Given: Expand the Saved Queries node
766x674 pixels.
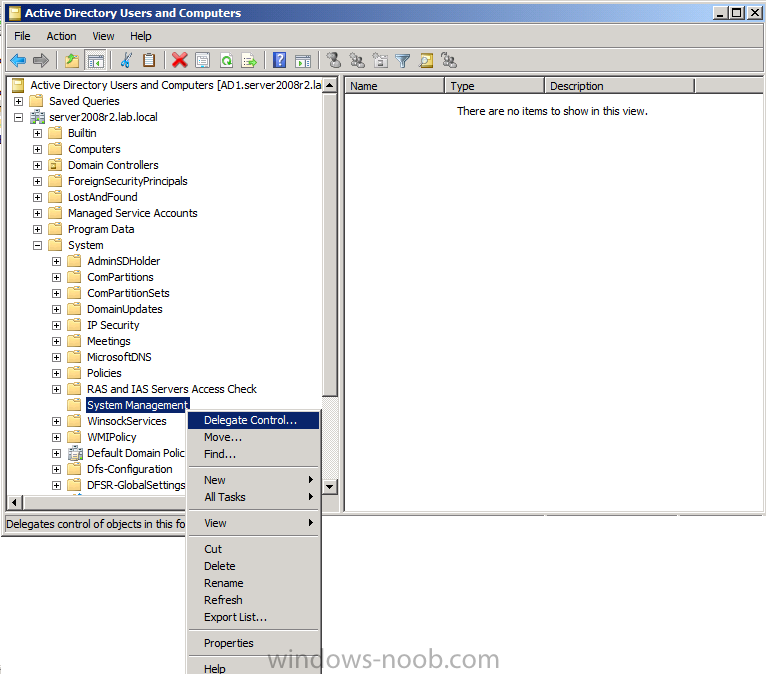Looking at the screenshot, I should click(19, 101).
